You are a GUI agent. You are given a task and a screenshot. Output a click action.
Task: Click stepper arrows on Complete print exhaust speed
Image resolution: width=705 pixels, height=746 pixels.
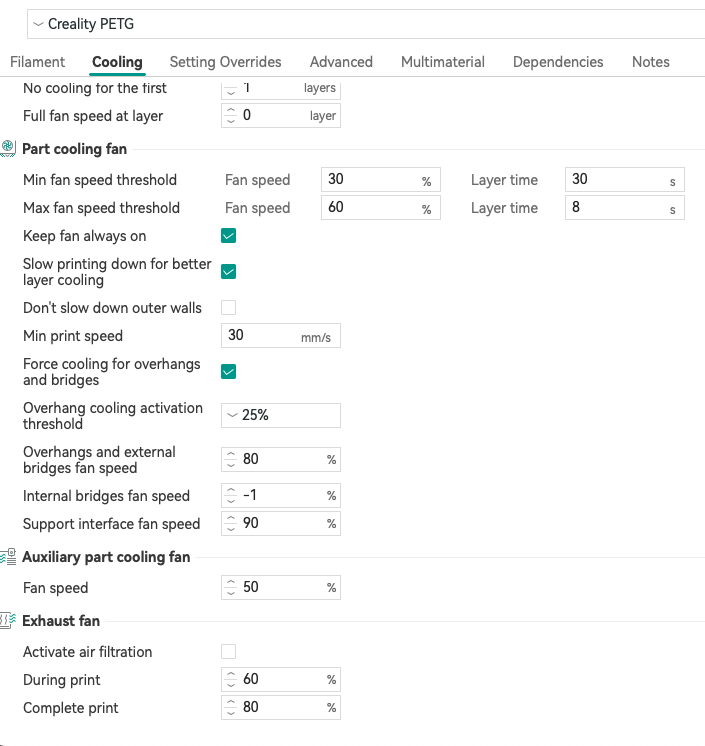[x=231, y=708]
